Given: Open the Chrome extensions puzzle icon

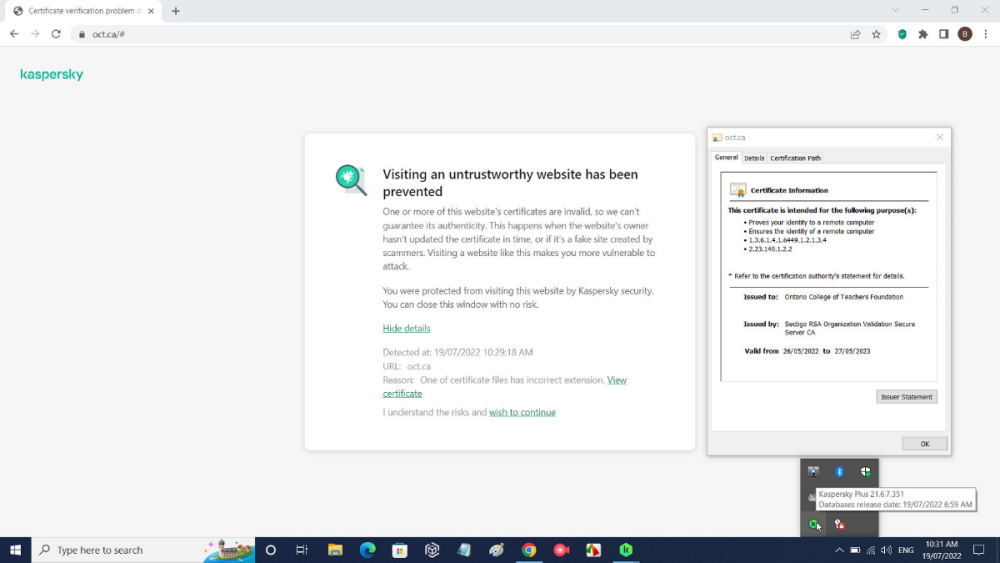Looking at the screenshot, I should [923, 34].
